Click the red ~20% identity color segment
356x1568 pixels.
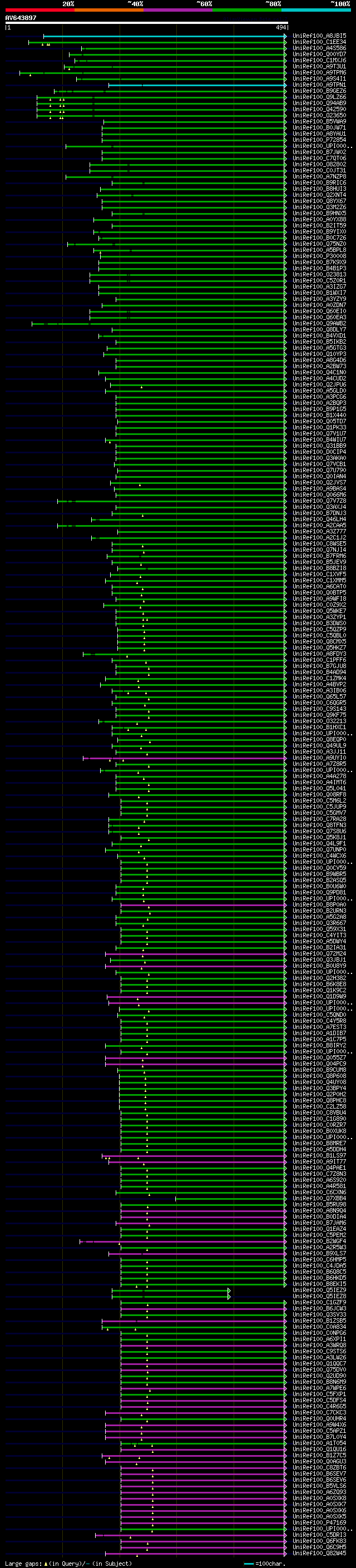[40, 10]
